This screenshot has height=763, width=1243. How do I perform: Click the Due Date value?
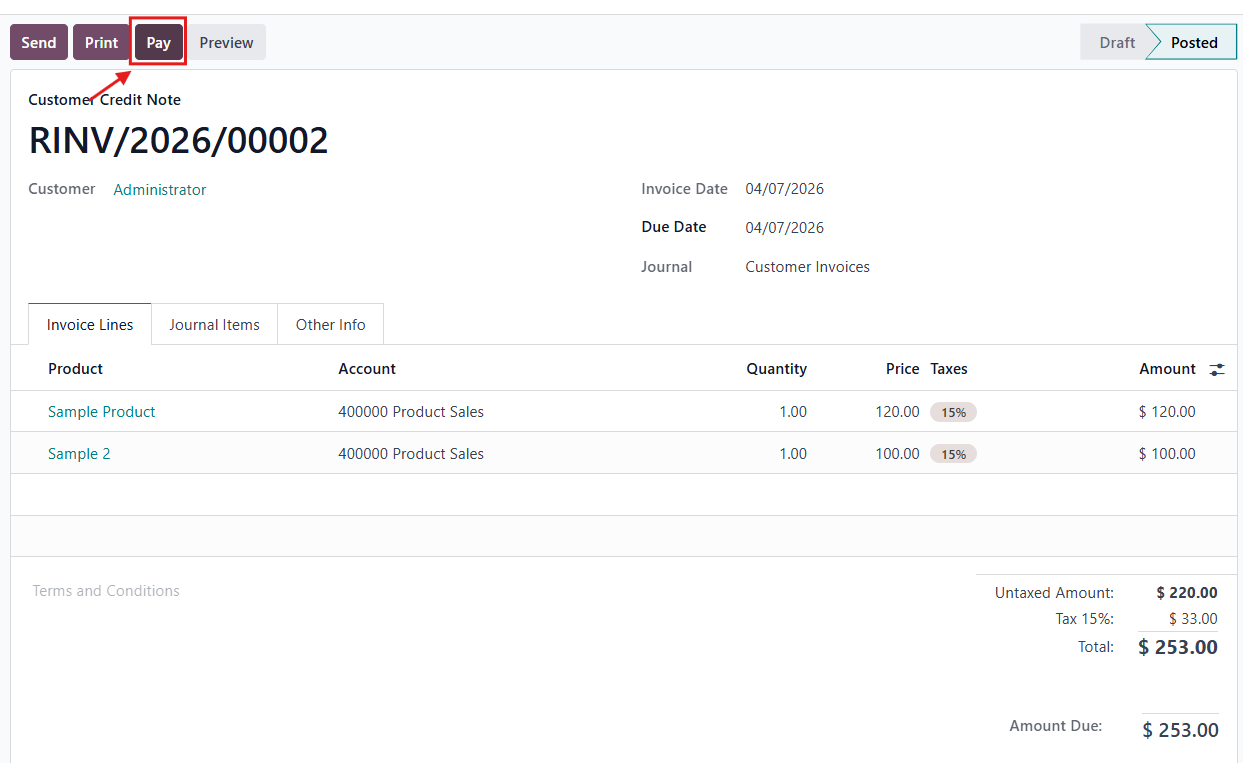click(784, 228)
